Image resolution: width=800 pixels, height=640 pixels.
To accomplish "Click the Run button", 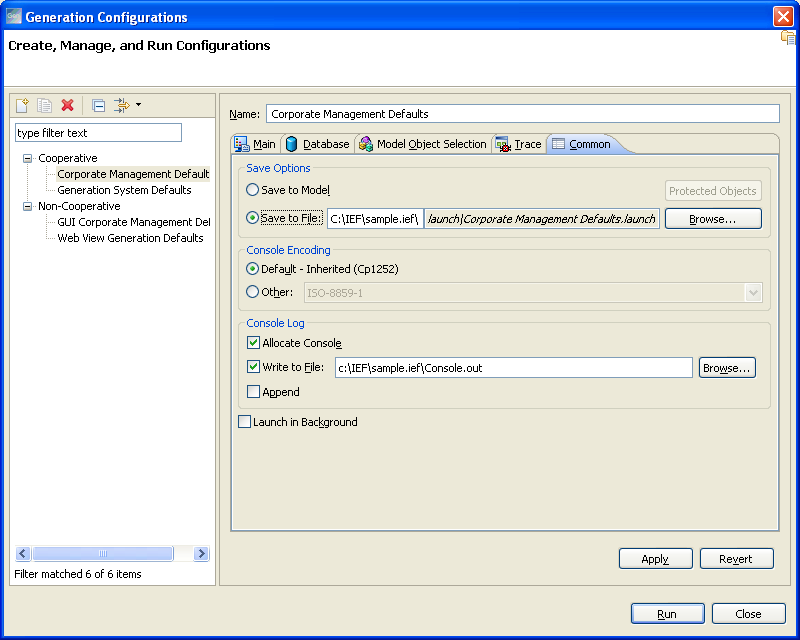I will [x=667, y=613].
